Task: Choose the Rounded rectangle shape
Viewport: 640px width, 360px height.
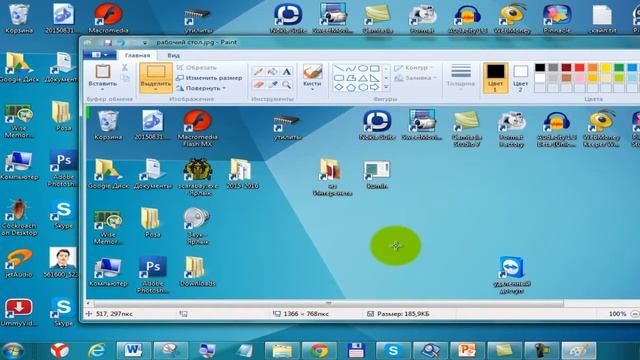Action: (339, 78)
